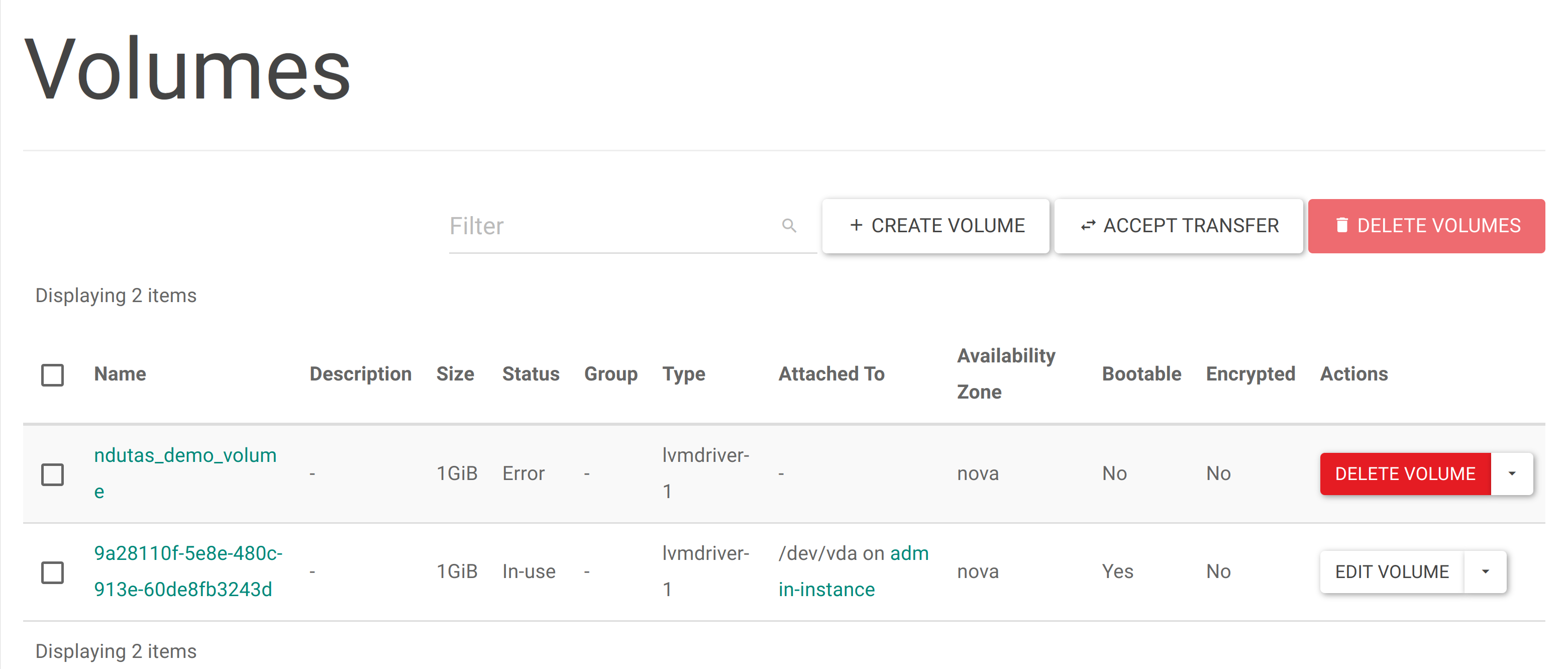Check the ndutas_demo_volume row checkbox
The width and height of the screenshot is (1568, 669).
coord(52,474)
